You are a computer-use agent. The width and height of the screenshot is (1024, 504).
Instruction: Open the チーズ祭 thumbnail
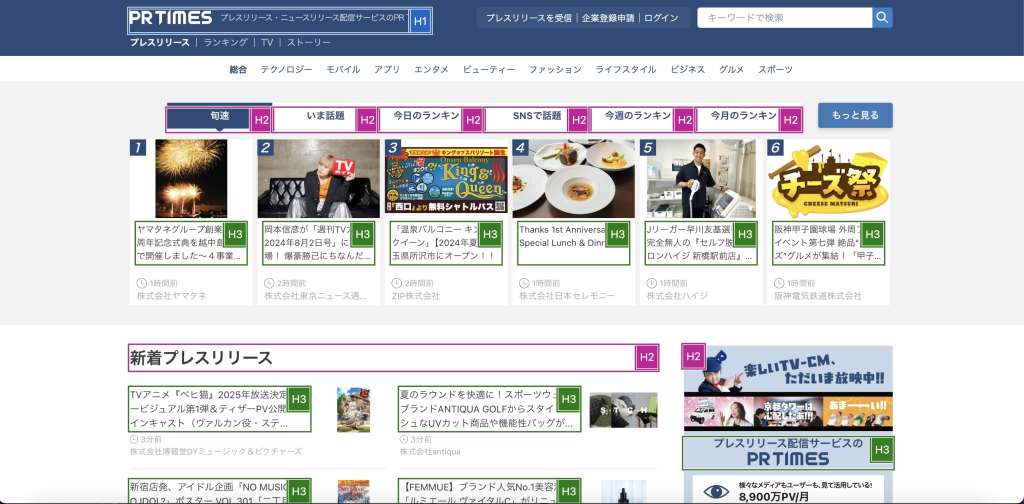coord(828,178)
